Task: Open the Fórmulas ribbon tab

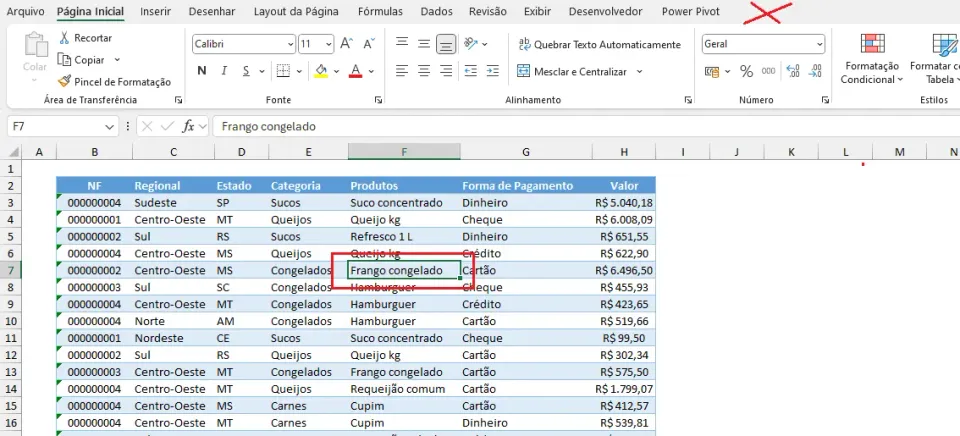Action: 380,12
